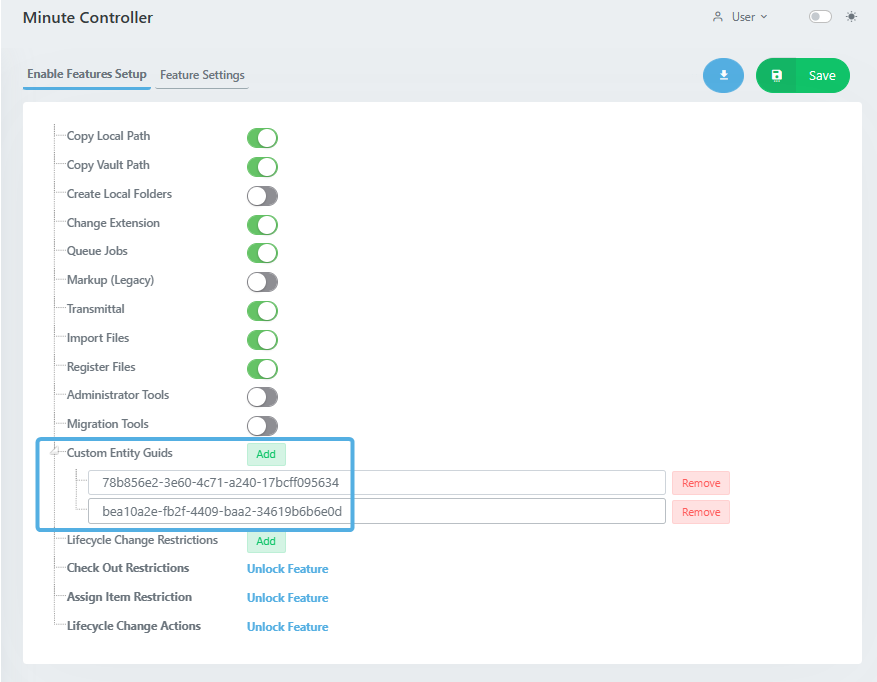Image resolution: width=877 pixels, height=682 pixels.
Task: Unlock the Lifecycle Change Actions feature
Action: click(x=287, y=626)
